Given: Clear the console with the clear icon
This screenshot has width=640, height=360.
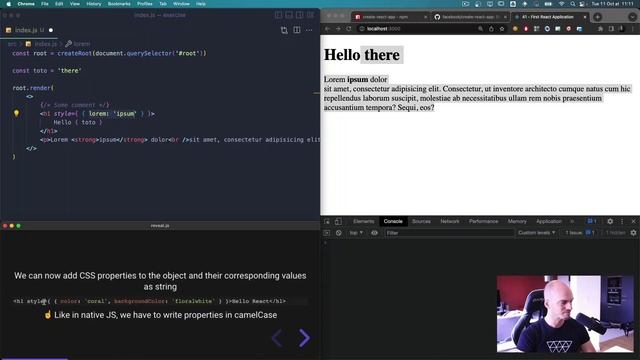Looking at the screenshot, I should (x=338, y=233).
